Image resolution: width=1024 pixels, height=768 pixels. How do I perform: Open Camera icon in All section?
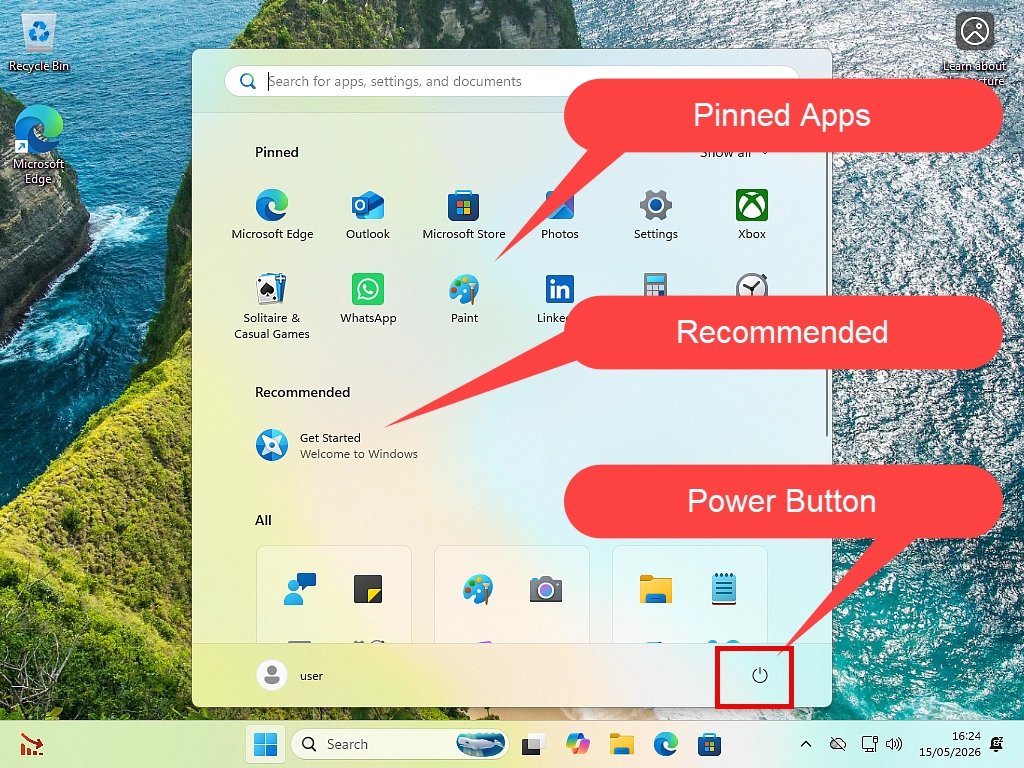546,589
